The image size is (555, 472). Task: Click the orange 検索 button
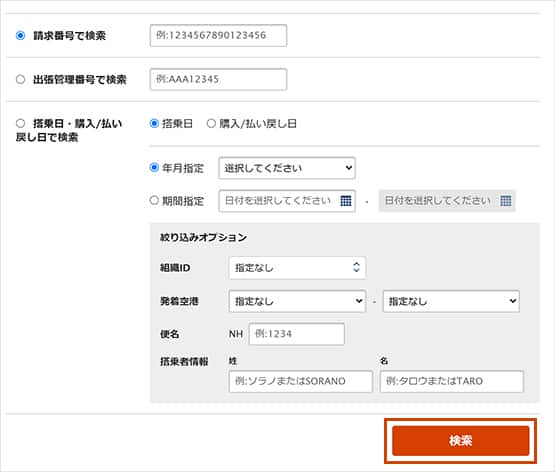coord(460,441)
